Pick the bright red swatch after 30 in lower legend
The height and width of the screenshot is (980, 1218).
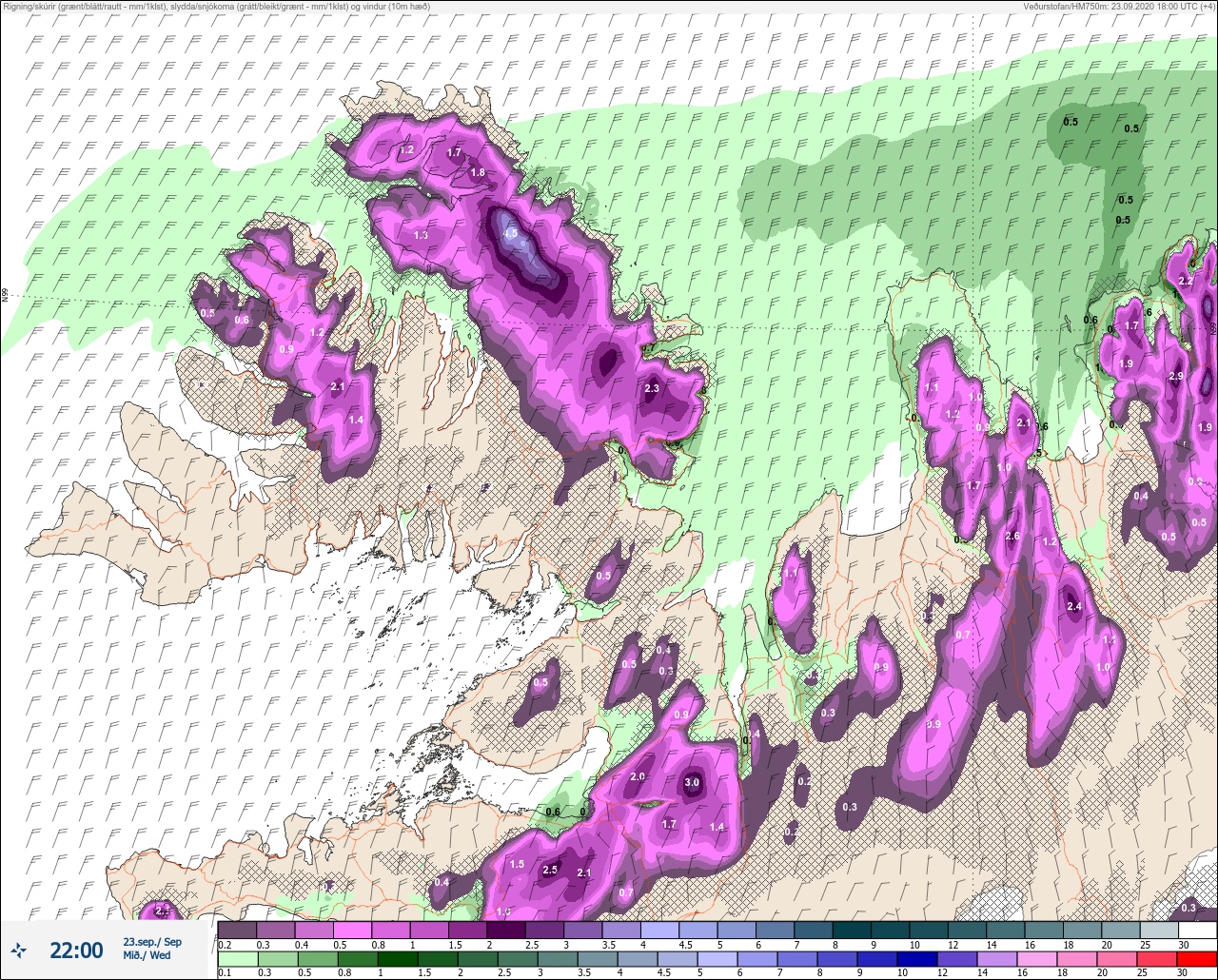(x=1196, y=959)
